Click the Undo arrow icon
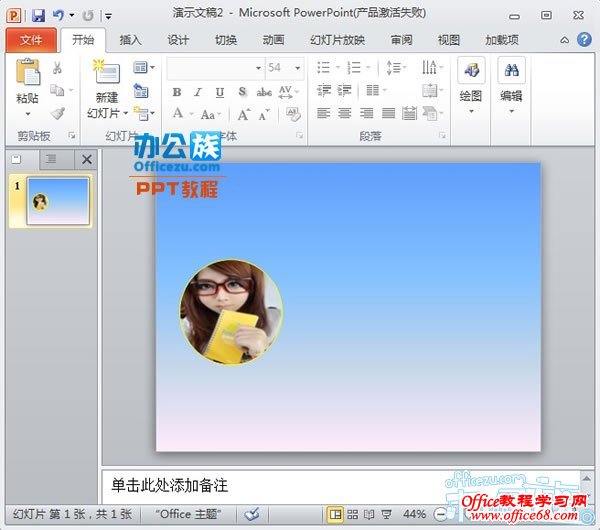 [x=59, y=15]
